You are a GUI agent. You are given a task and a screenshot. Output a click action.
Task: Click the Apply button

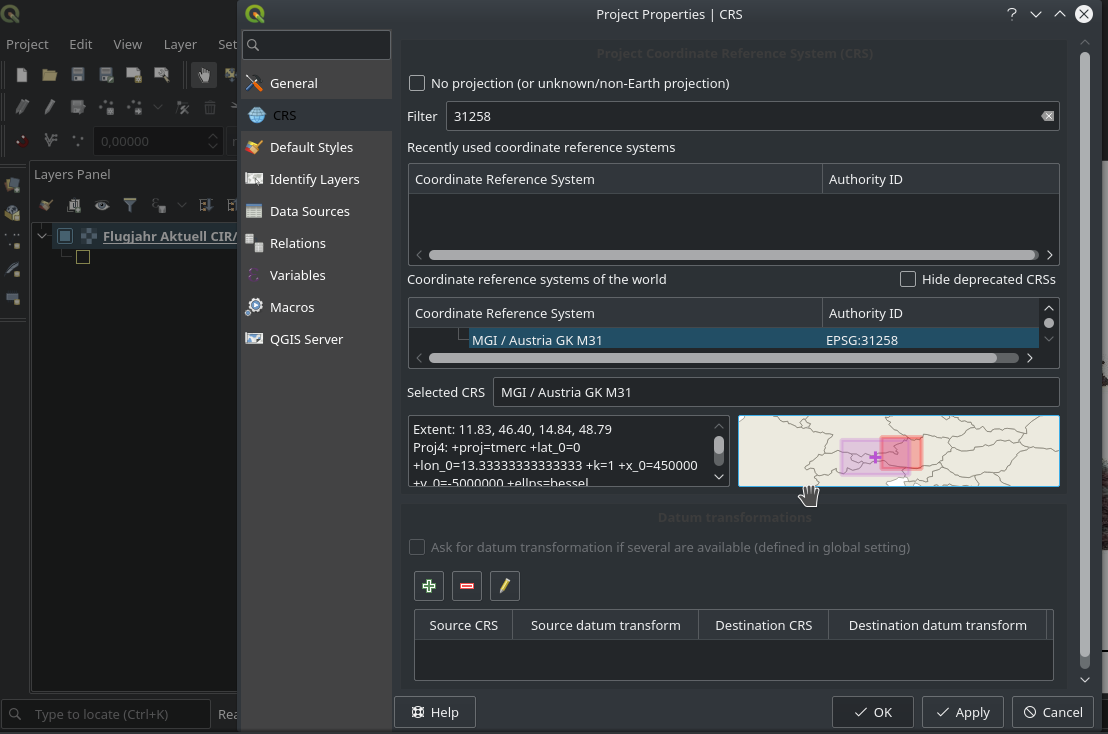[x=962, y=712]
